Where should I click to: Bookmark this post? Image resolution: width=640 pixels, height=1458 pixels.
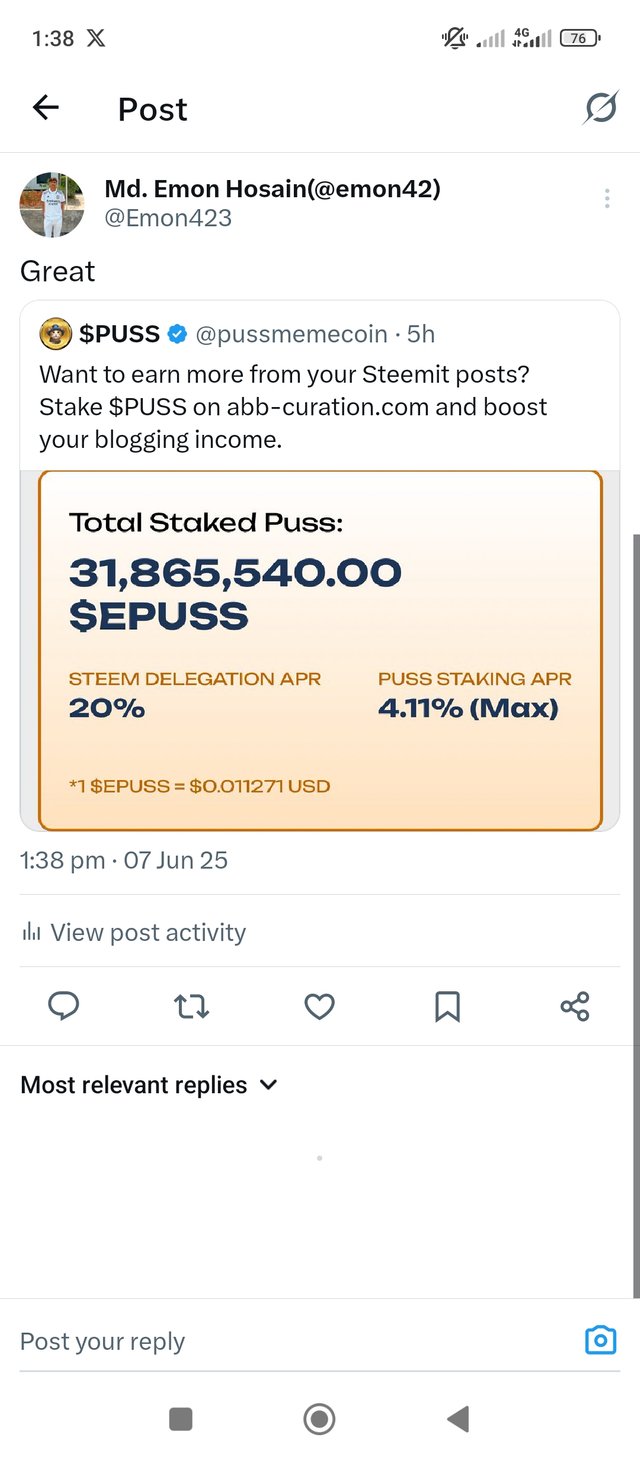[x=447, y=1006]
